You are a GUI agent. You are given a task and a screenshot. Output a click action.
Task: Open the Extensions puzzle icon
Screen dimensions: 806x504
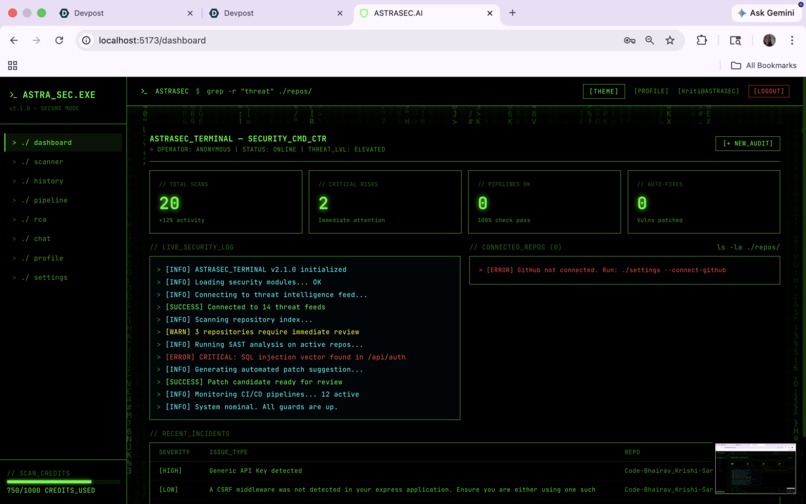tap(702, 40)
